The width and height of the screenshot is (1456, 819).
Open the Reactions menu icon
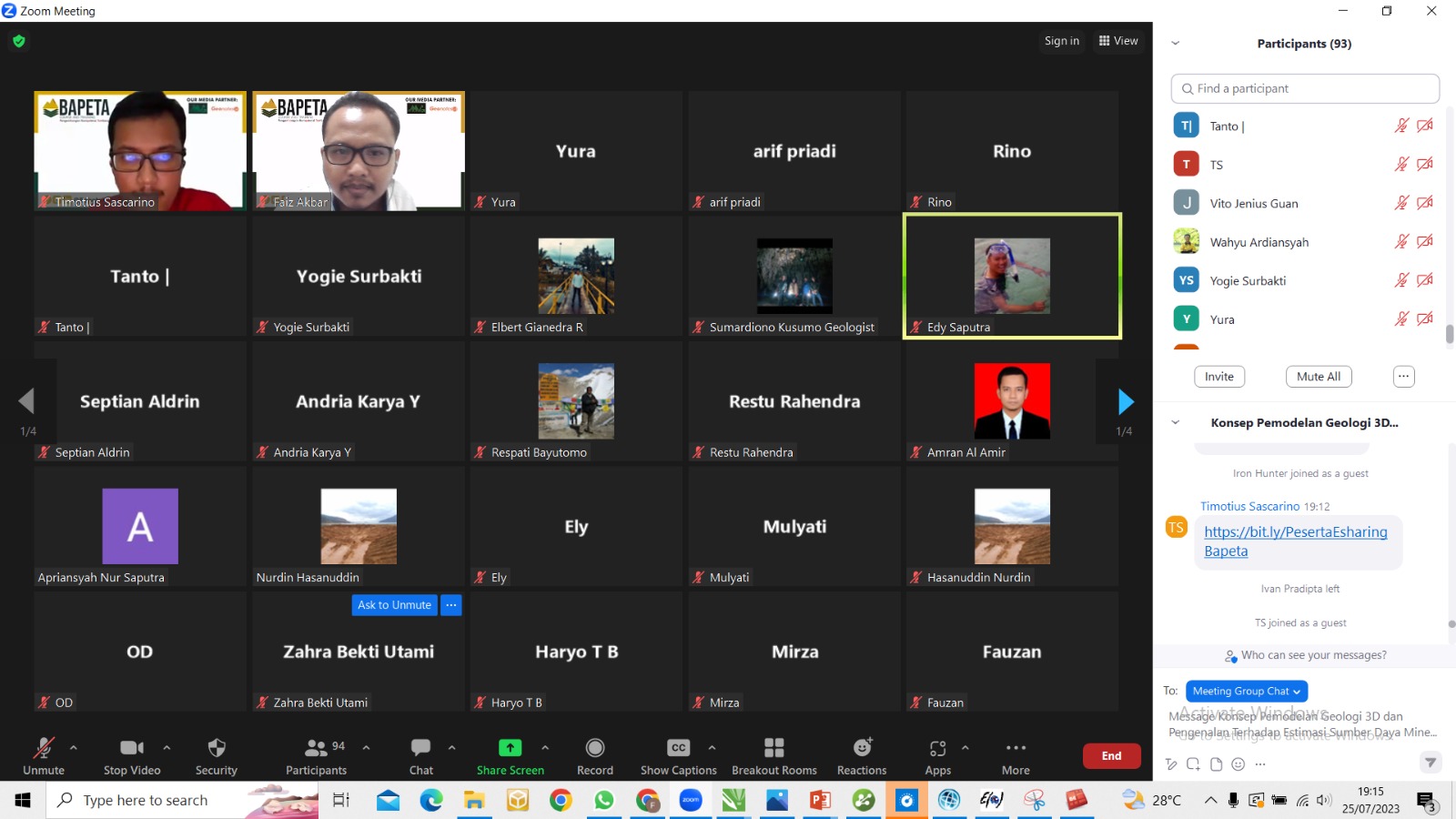pos(862,748)
